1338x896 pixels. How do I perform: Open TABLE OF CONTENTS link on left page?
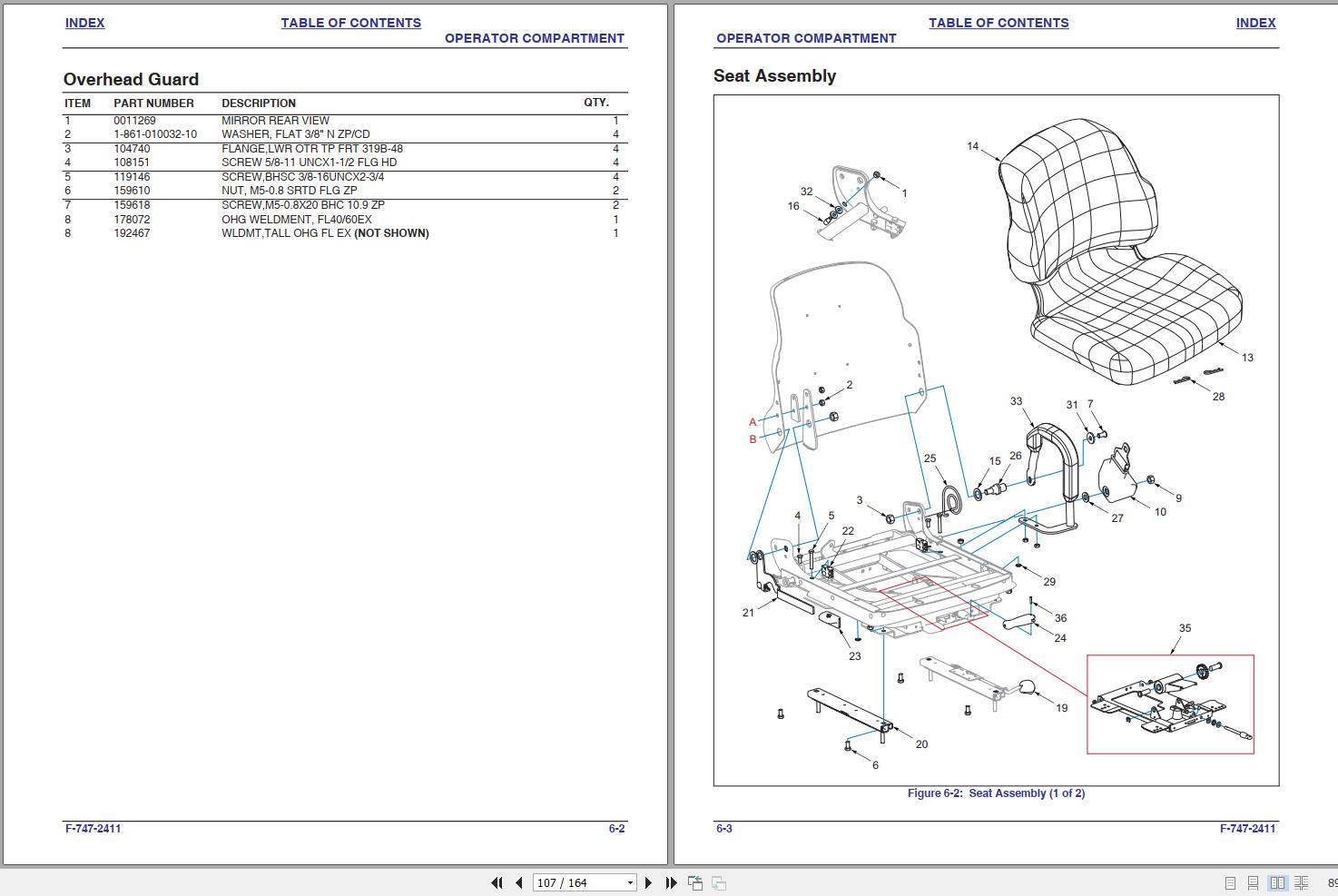[x=350, y=23]
